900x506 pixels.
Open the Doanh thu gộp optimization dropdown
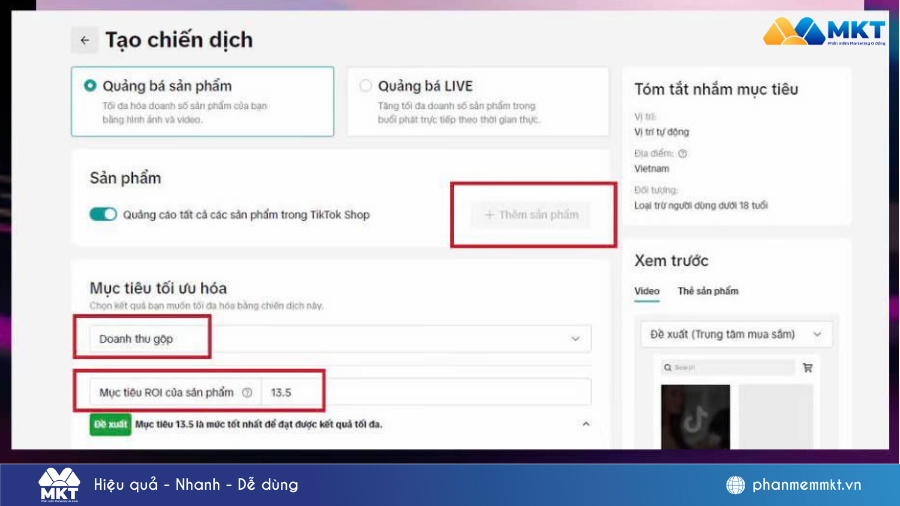[340, 339]
